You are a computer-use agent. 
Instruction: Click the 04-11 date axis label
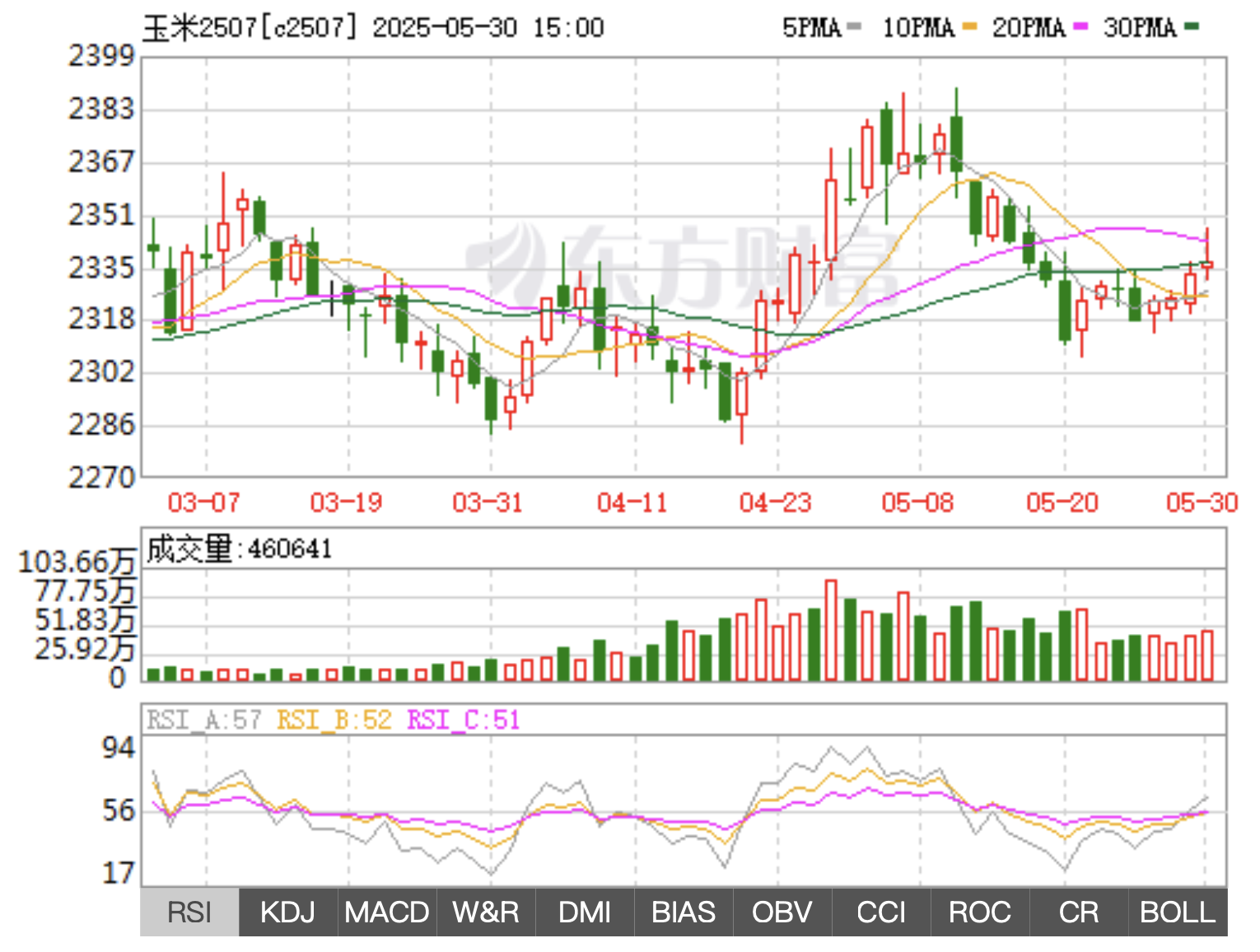pyautogui.click(x=632, y=502)
